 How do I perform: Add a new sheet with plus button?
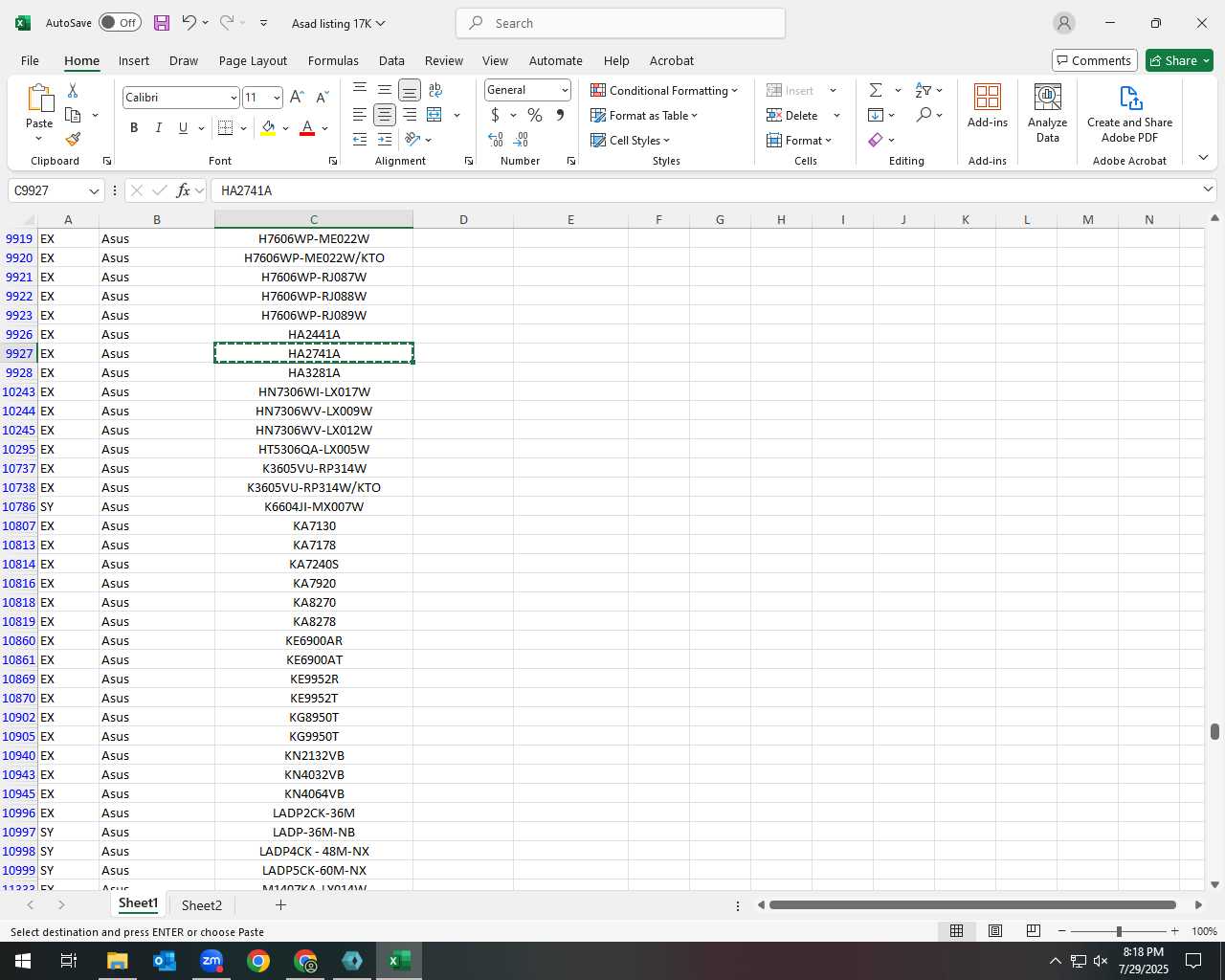280,904
